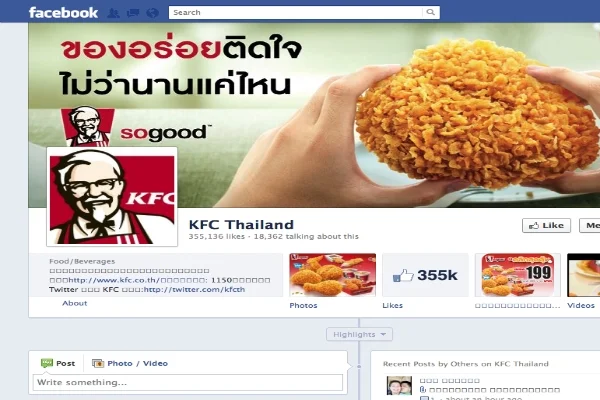The height and width of the screenshot is (400, 600).
Task: Open the notifications globe icon
Action: click(x=152, y=13)
